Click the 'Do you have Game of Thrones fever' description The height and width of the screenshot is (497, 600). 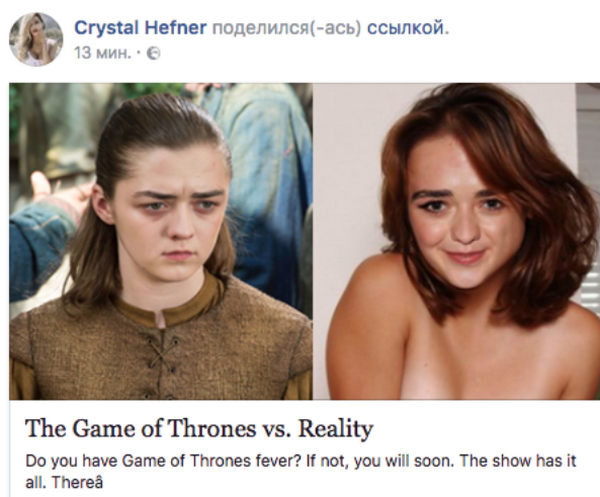(x=301, y=466)
